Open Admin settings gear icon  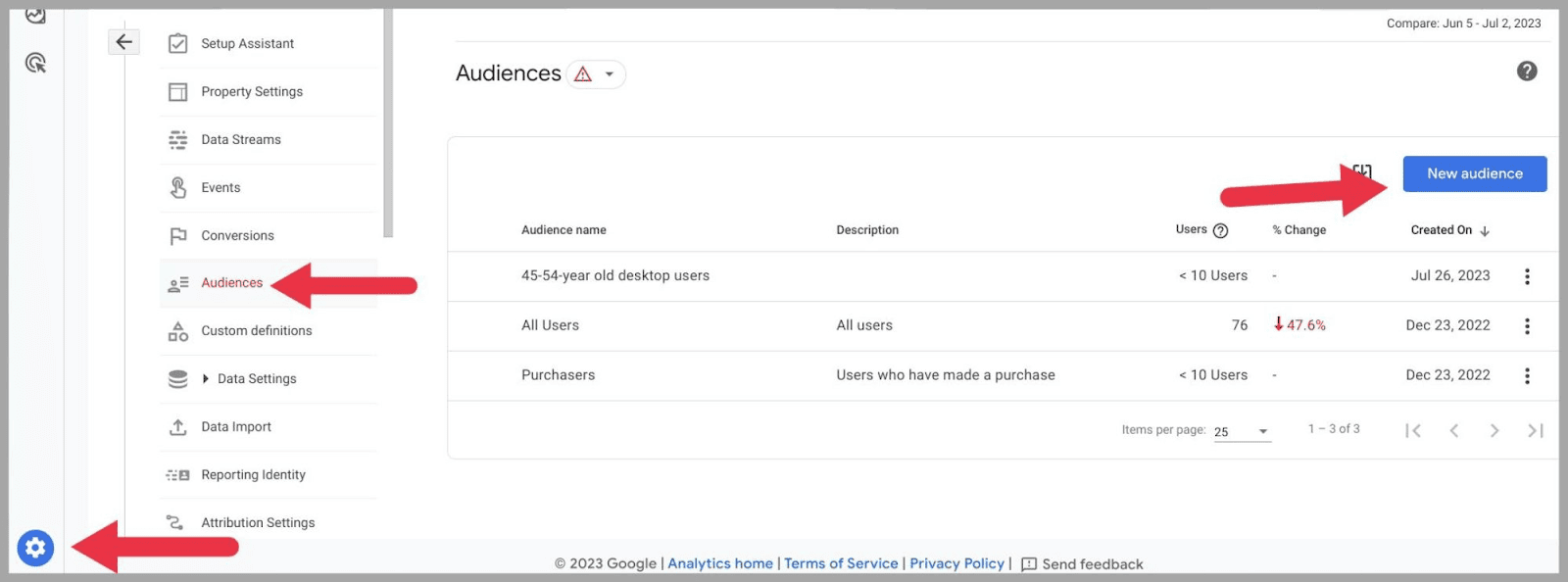point(35,548)
